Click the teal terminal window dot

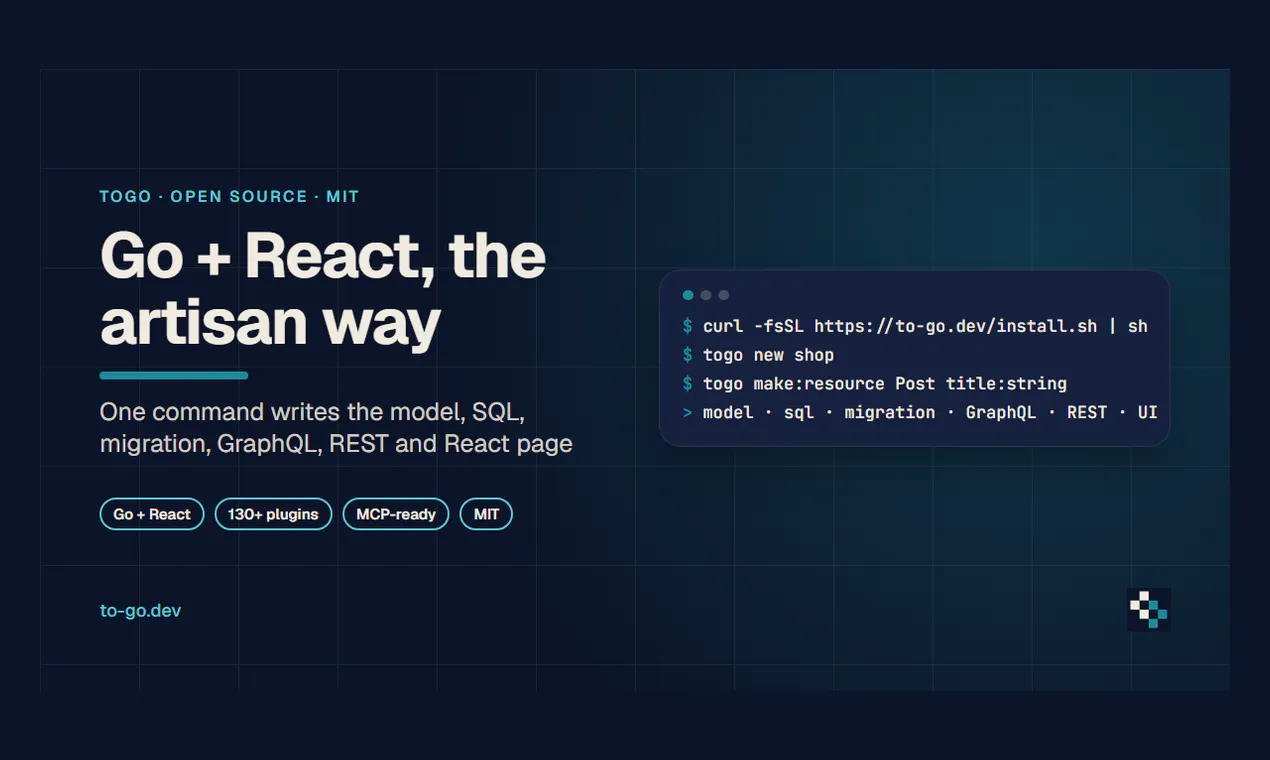(x=688, y=295)
